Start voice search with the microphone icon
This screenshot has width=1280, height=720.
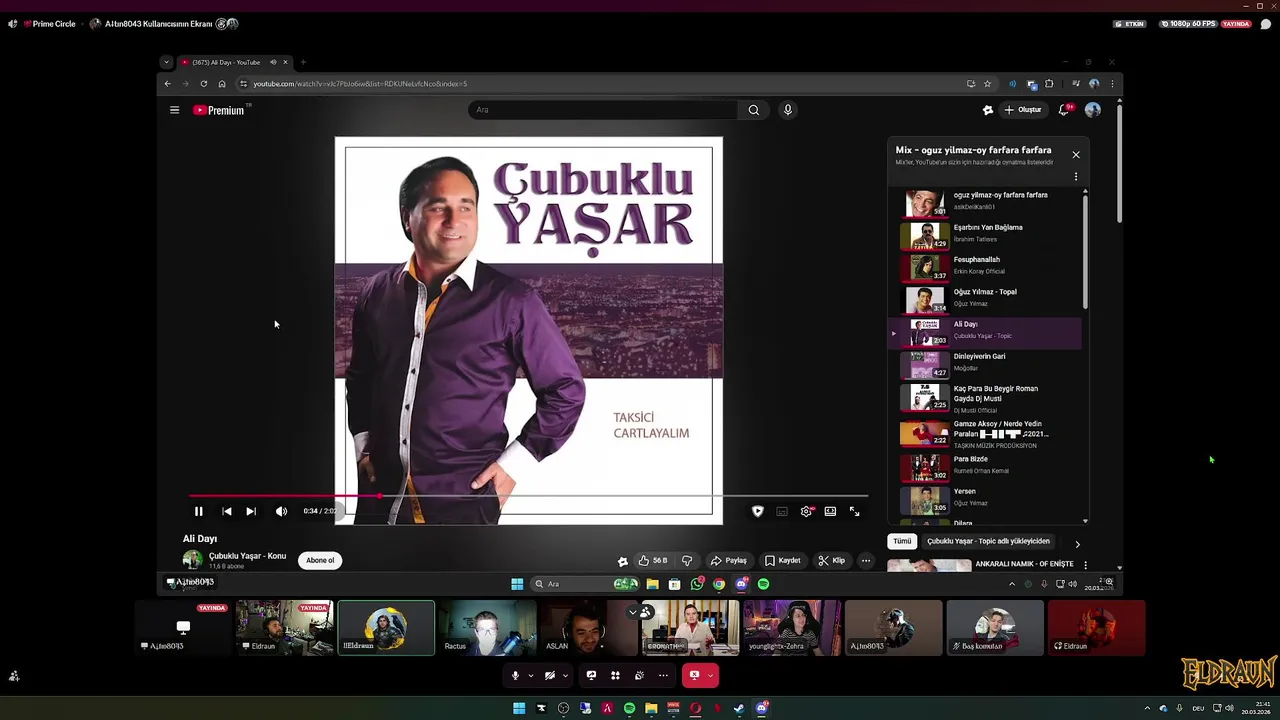(788, 110)
